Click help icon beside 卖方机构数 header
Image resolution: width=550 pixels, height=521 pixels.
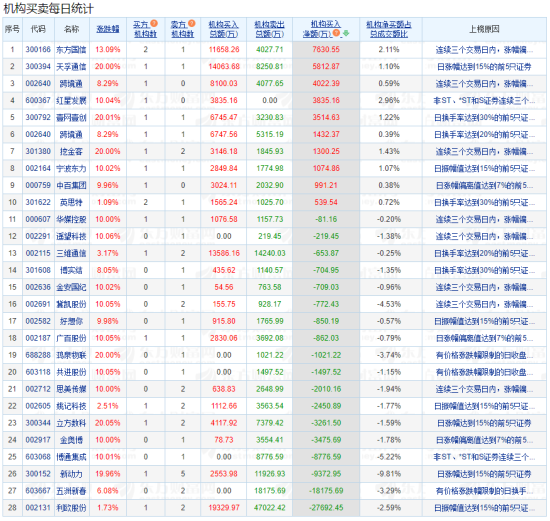[192, 24]
